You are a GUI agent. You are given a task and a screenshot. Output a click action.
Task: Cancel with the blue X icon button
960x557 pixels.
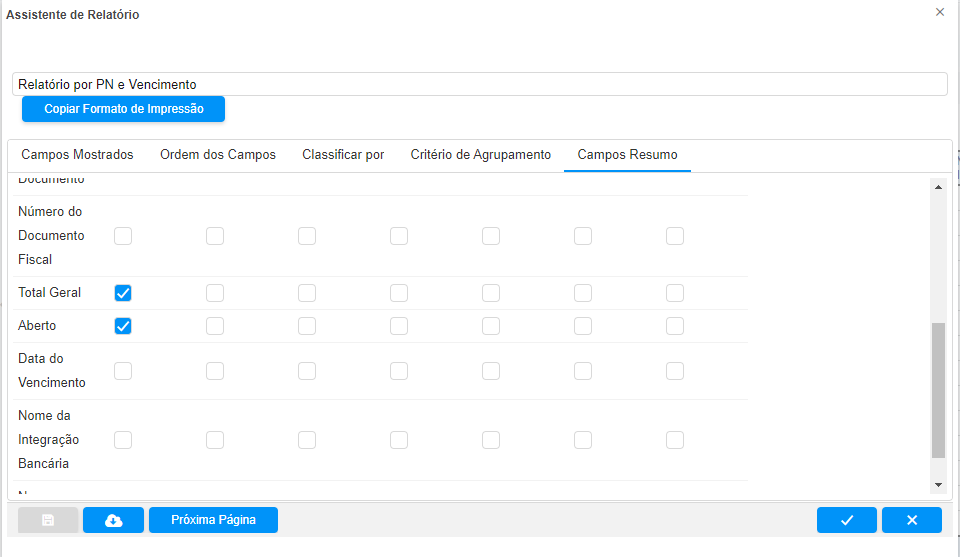[911, 520]
